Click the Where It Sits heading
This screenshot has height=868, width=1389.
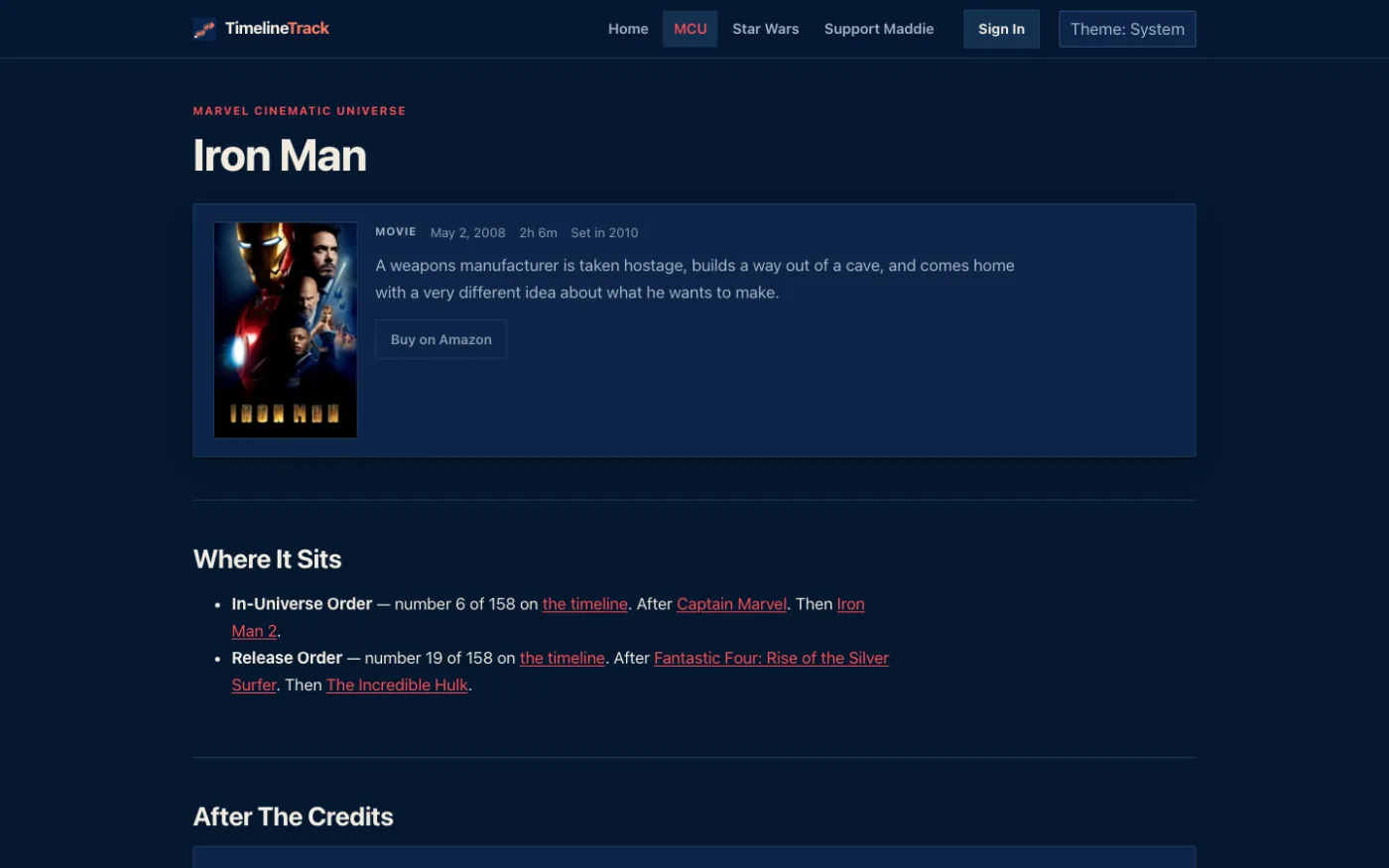click(x=268, y=559)
